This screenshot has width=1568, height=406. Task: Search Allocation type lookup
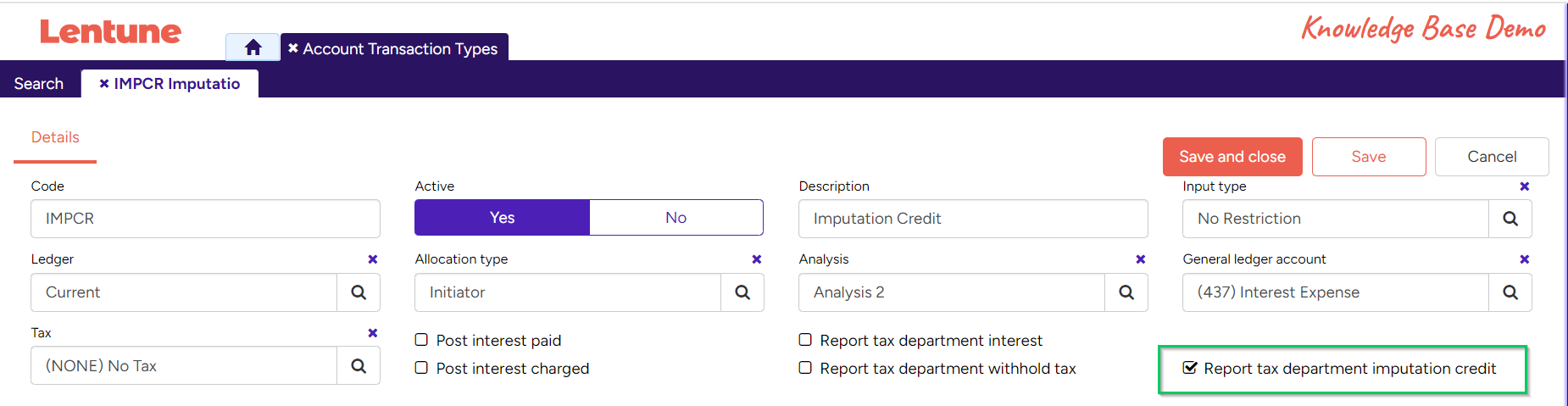click(x=742, y=292)
